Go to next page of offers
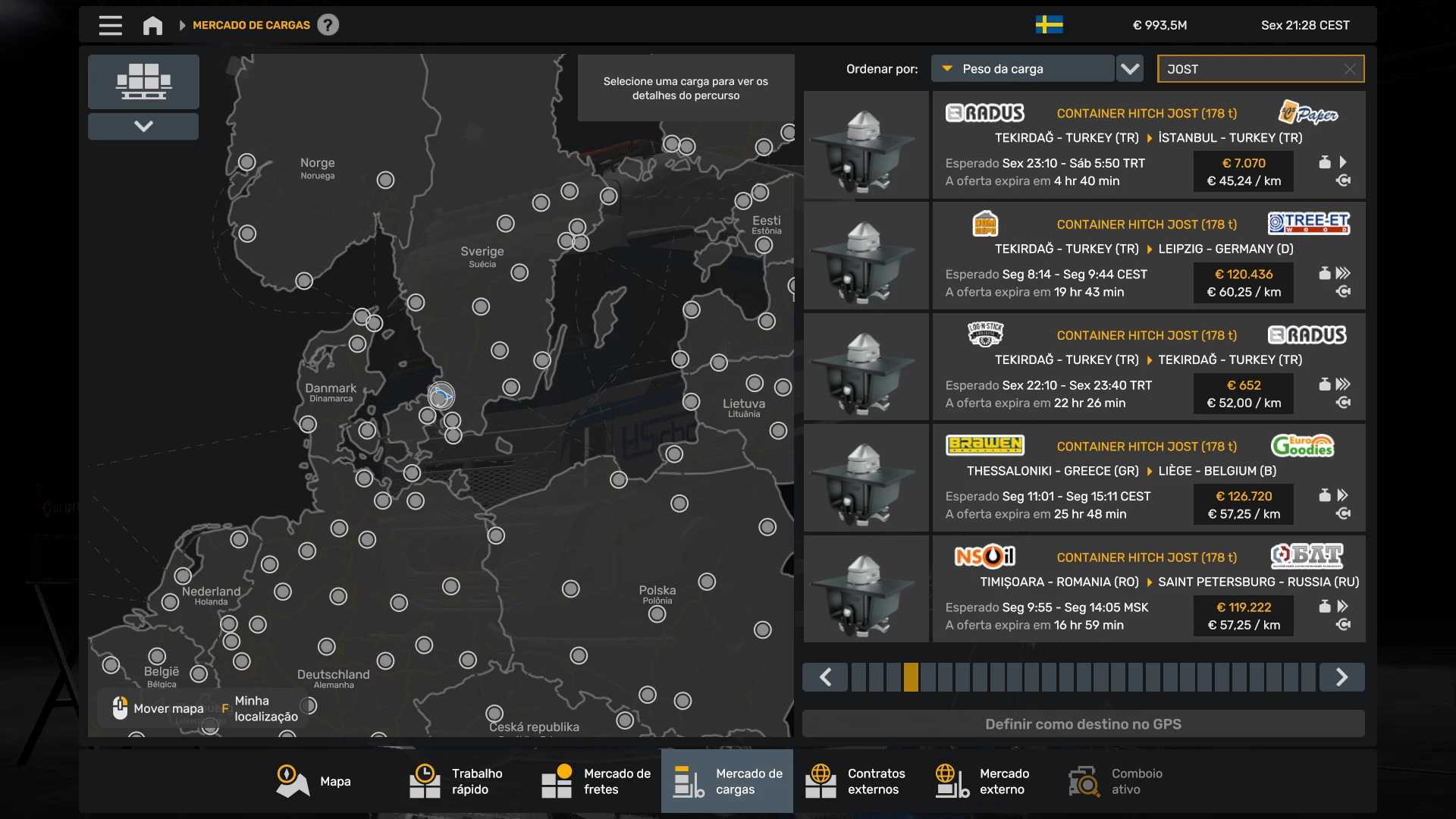 pos(1341,677)
